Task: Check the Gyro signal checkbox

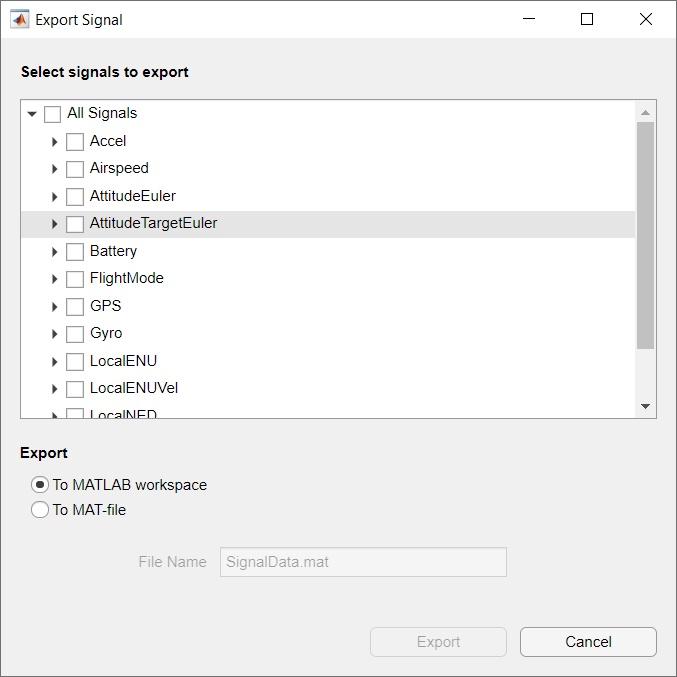Action: [75, 334]
